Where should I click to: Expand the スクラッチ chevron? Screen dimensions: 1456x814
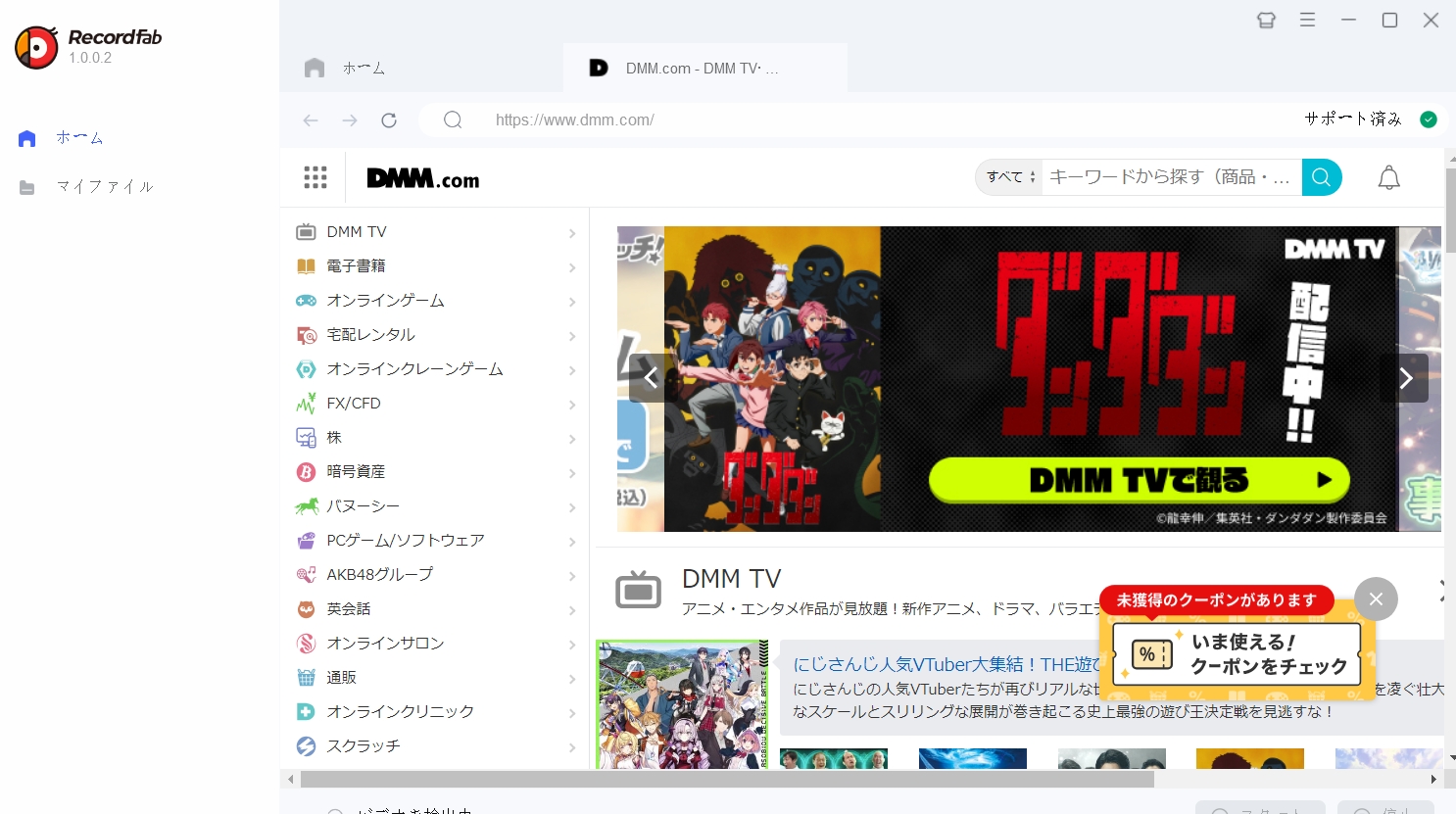pos(572,747)
